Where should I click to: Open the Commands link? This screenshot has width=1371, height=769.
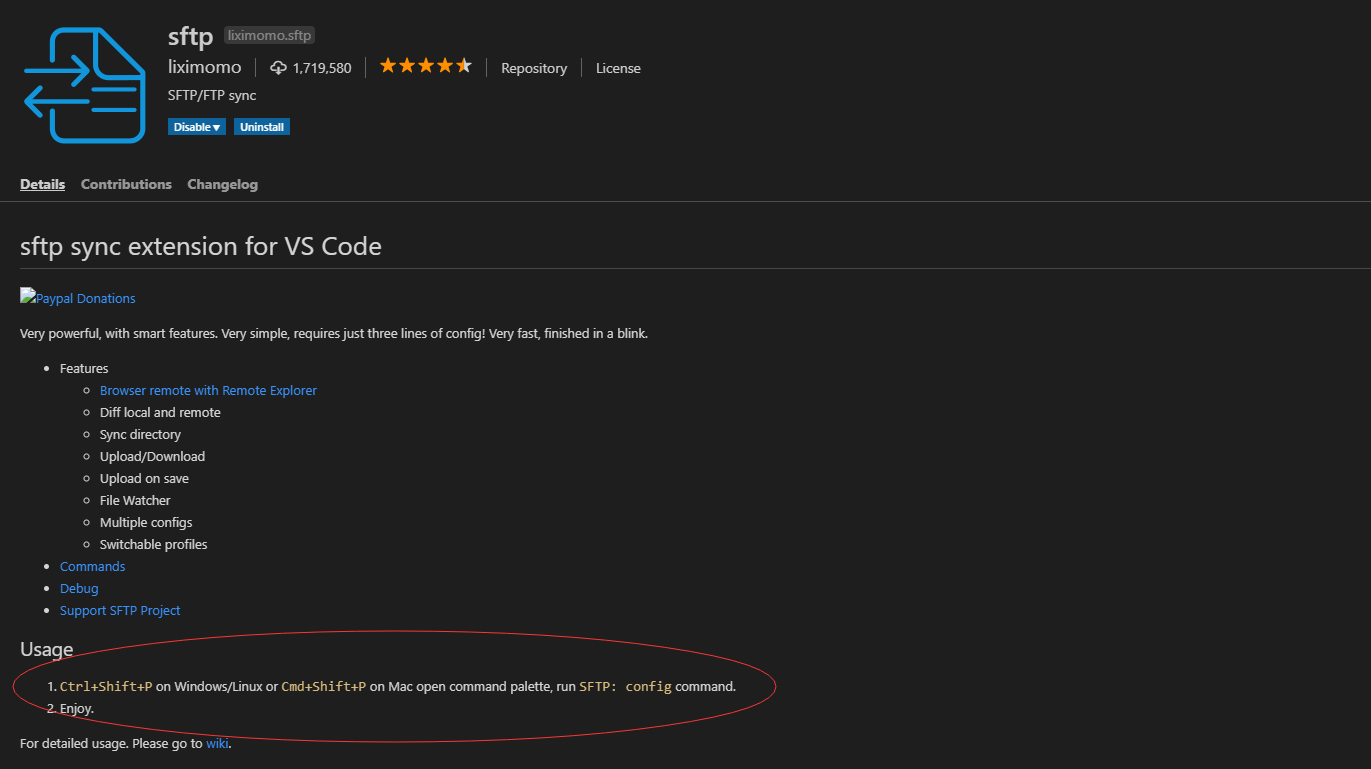[x=92, y=566]
